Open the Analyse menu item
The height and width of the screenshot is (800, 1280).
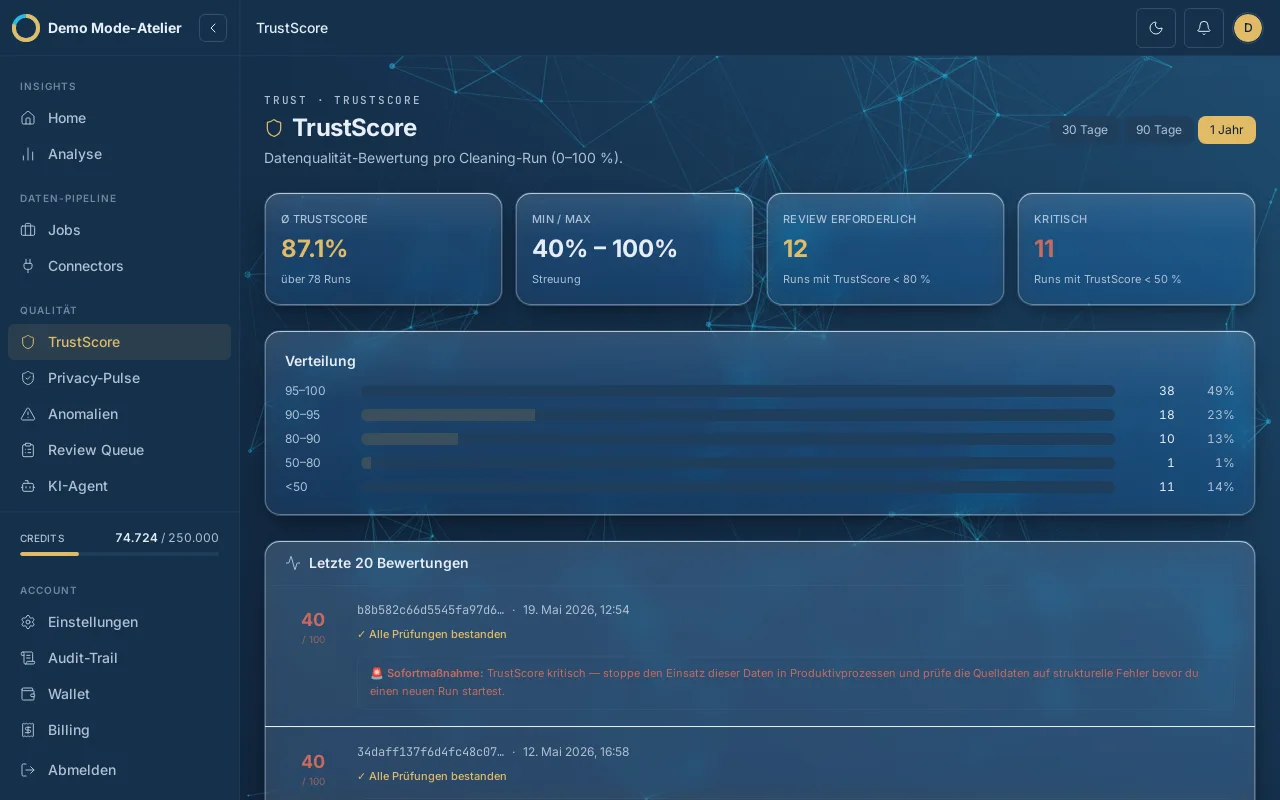[x=119, y=154]
